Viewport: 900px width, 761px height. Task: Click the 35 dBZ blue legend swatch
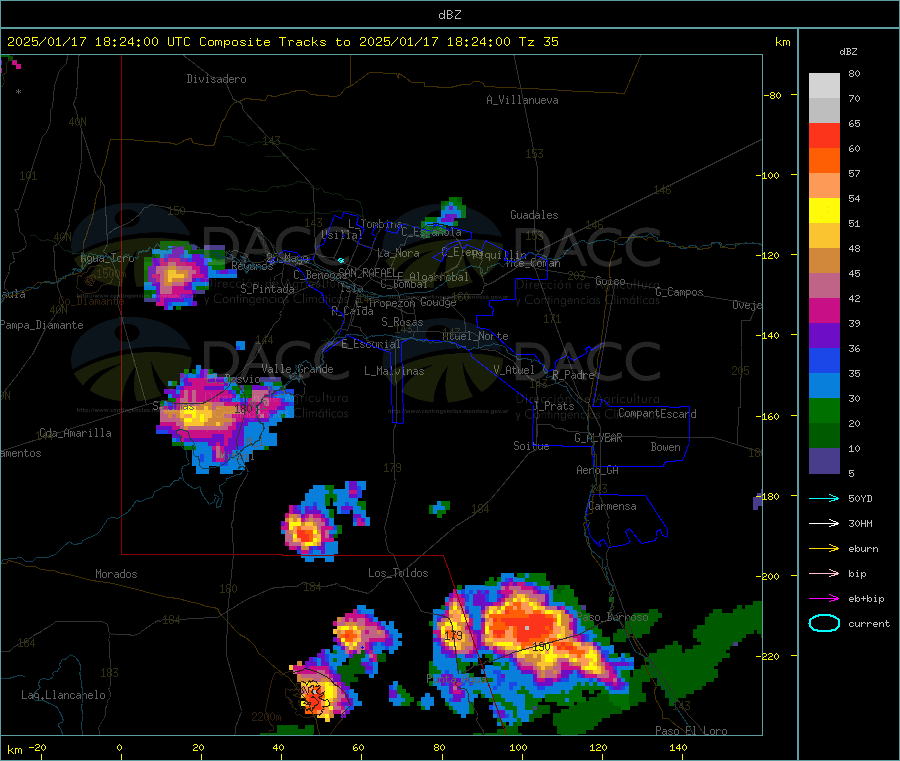[x=824, y=386]
